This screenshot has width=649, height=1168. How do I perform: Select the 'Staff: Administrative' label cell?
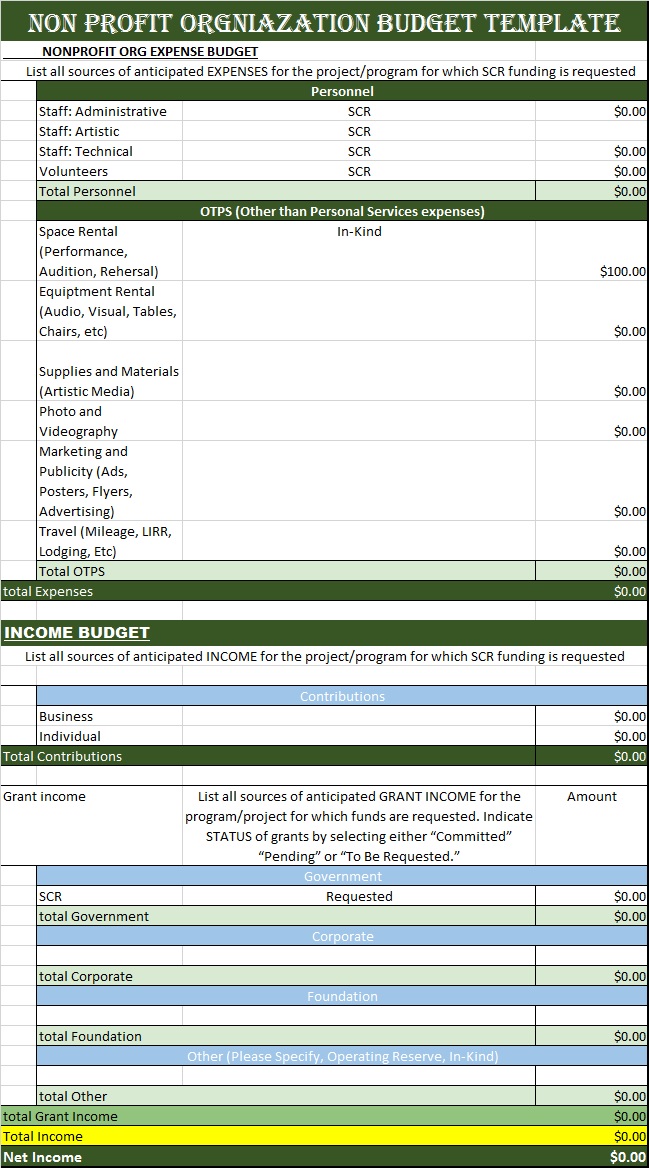110,111
